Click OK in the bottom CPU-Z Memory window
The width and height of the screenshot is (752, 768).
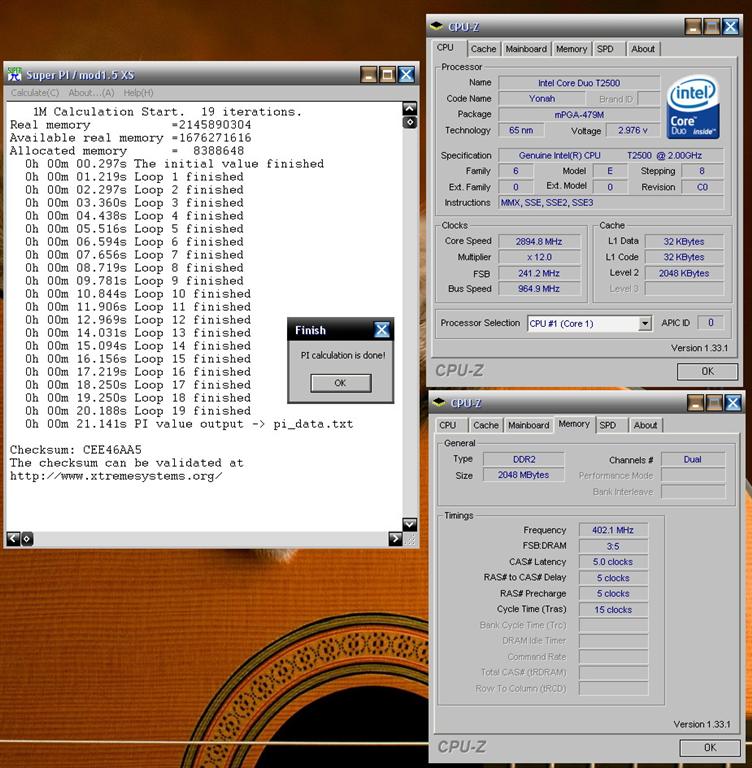click(710, 747)
